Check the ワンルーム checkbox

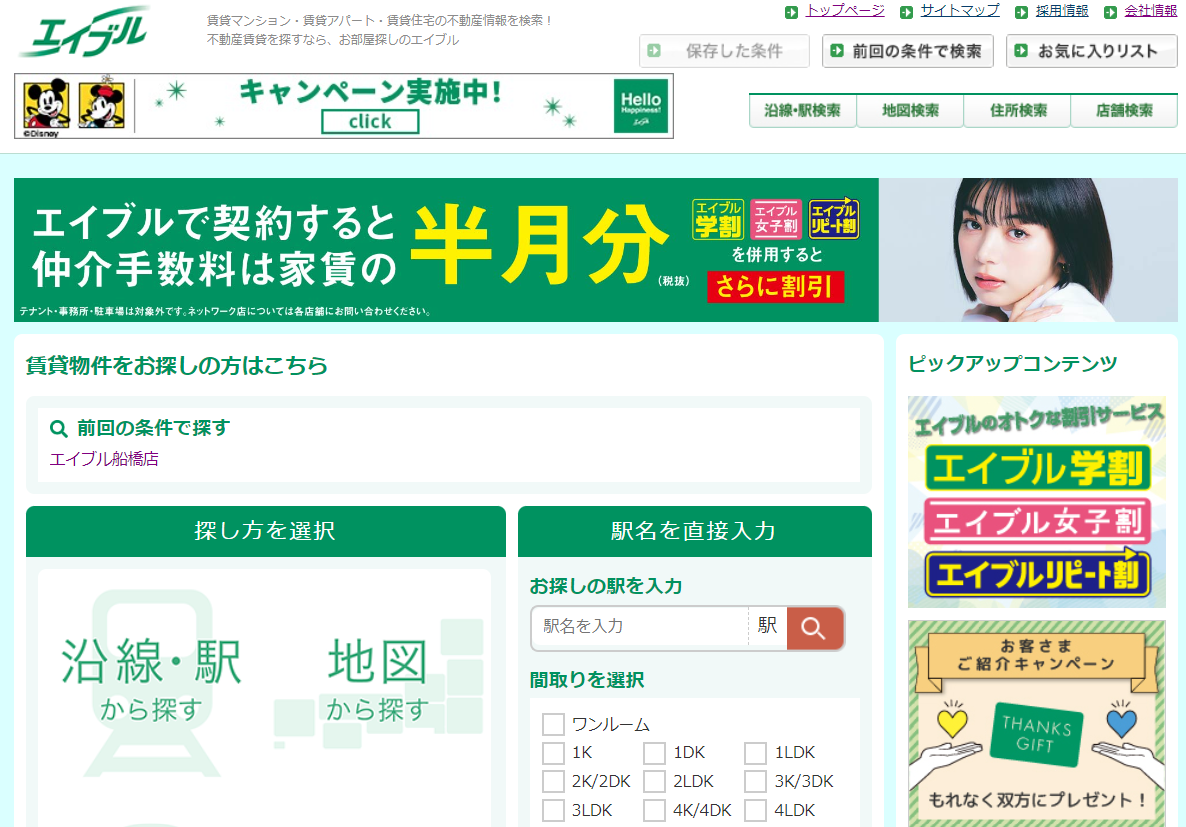553,724
